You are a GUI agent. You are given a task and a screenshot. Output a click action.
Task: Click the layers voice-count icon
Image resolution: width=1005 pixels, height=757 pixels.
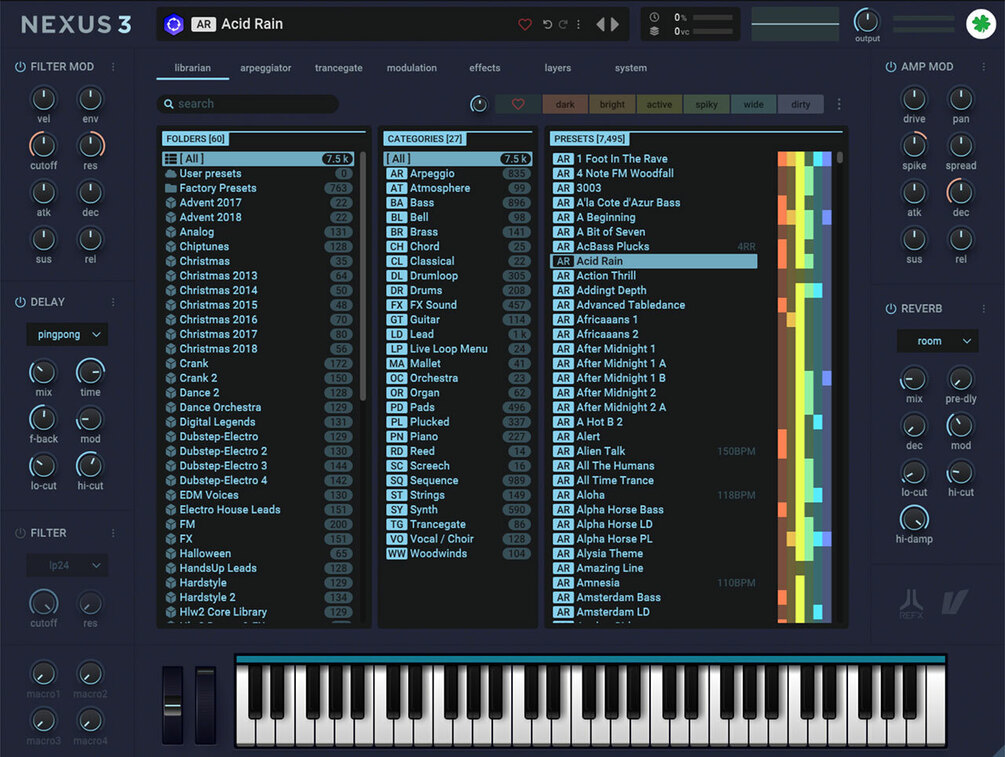click(x=654, y=31)
